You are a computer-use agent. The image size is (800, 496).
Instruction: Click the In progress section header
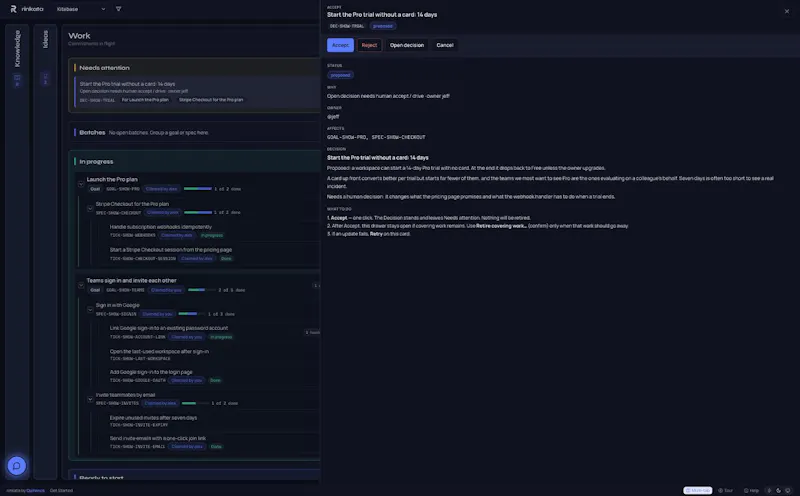(96, 162)
